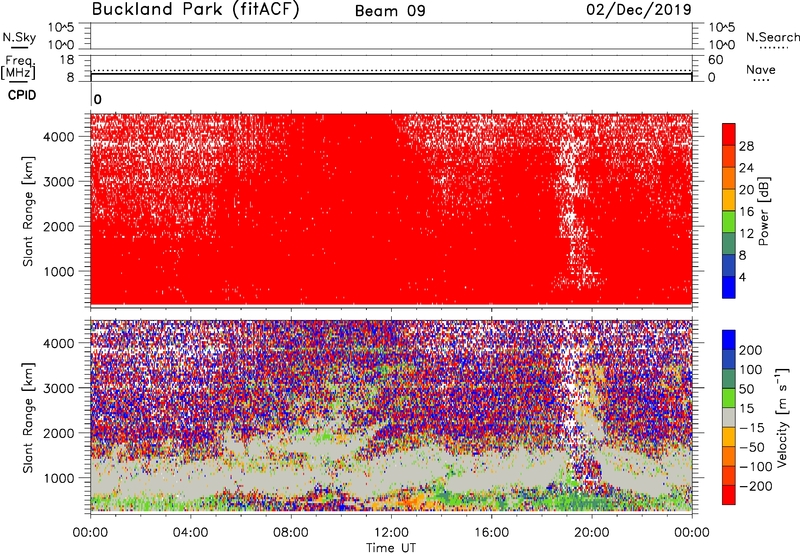Click the 'Power [dB]' color bar label
800x554 pixels.
[x=763, y=211]
